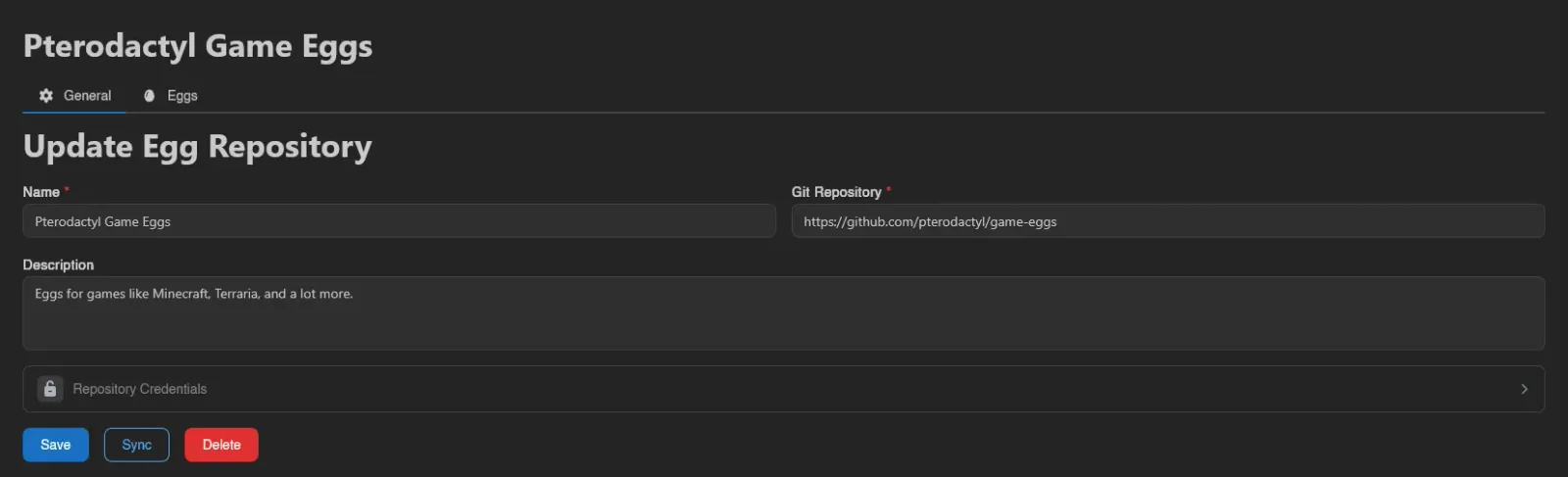Focus the Name input field
Viewport: 1568px width, 477px height.
coord(400,221)
